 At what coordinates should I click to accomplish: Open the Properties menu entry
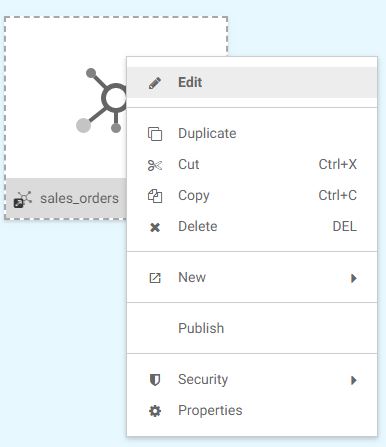[x=252, y=411]
